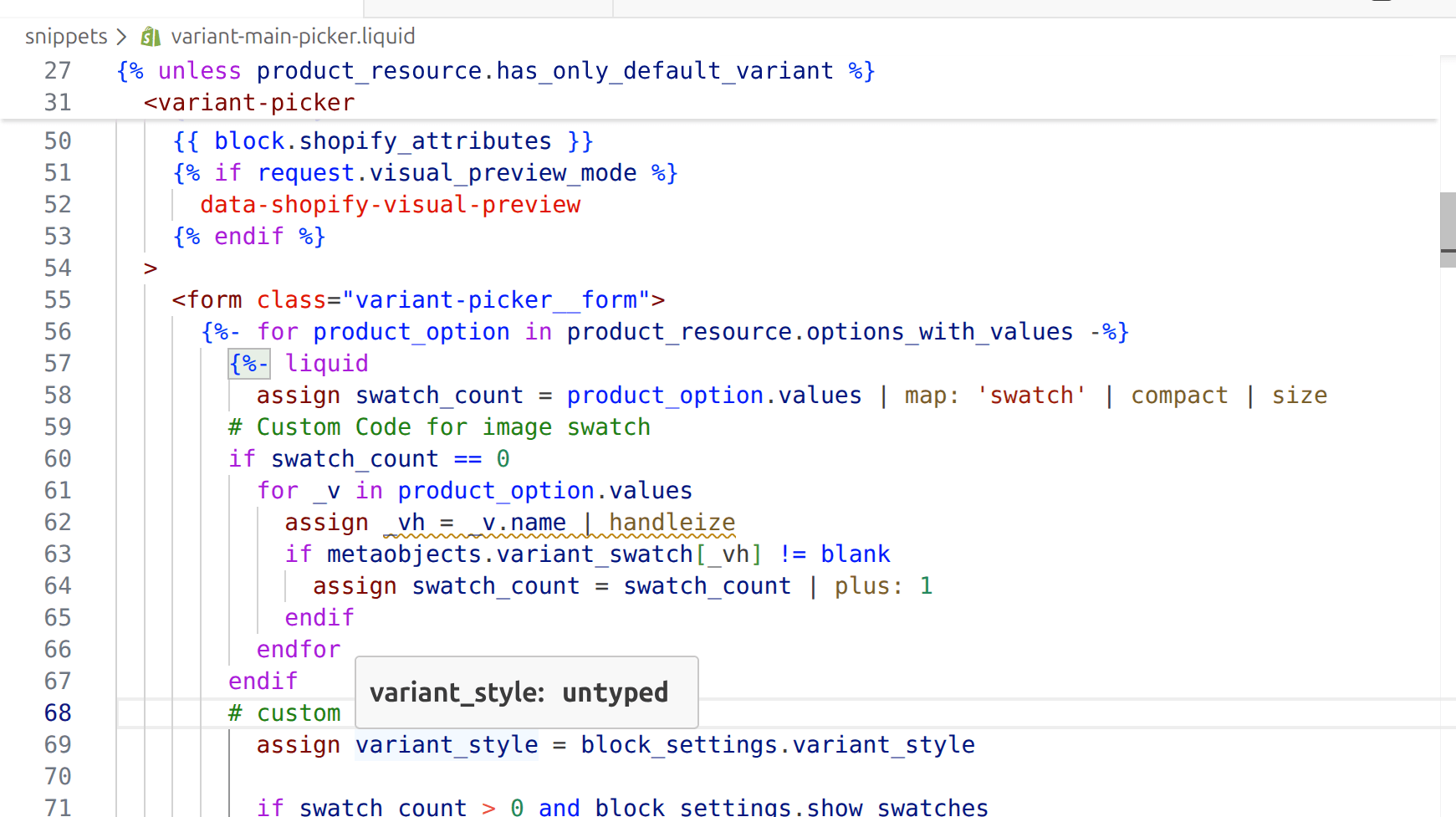Click the 'variant_style: untyped' hover tooltip
The height and width of the screenshot is (817, 1456).
(527, 692)
